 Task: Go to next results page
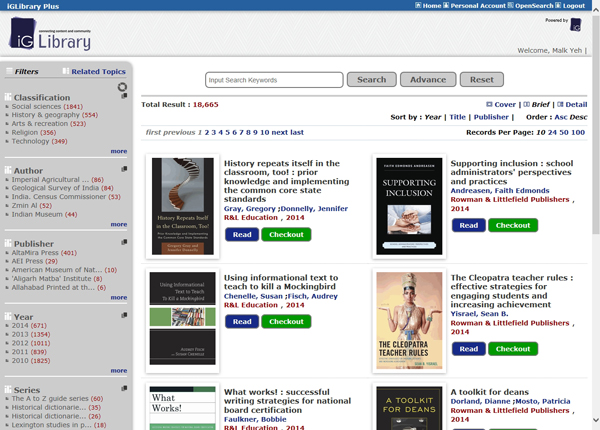click(x=279, y=132)
